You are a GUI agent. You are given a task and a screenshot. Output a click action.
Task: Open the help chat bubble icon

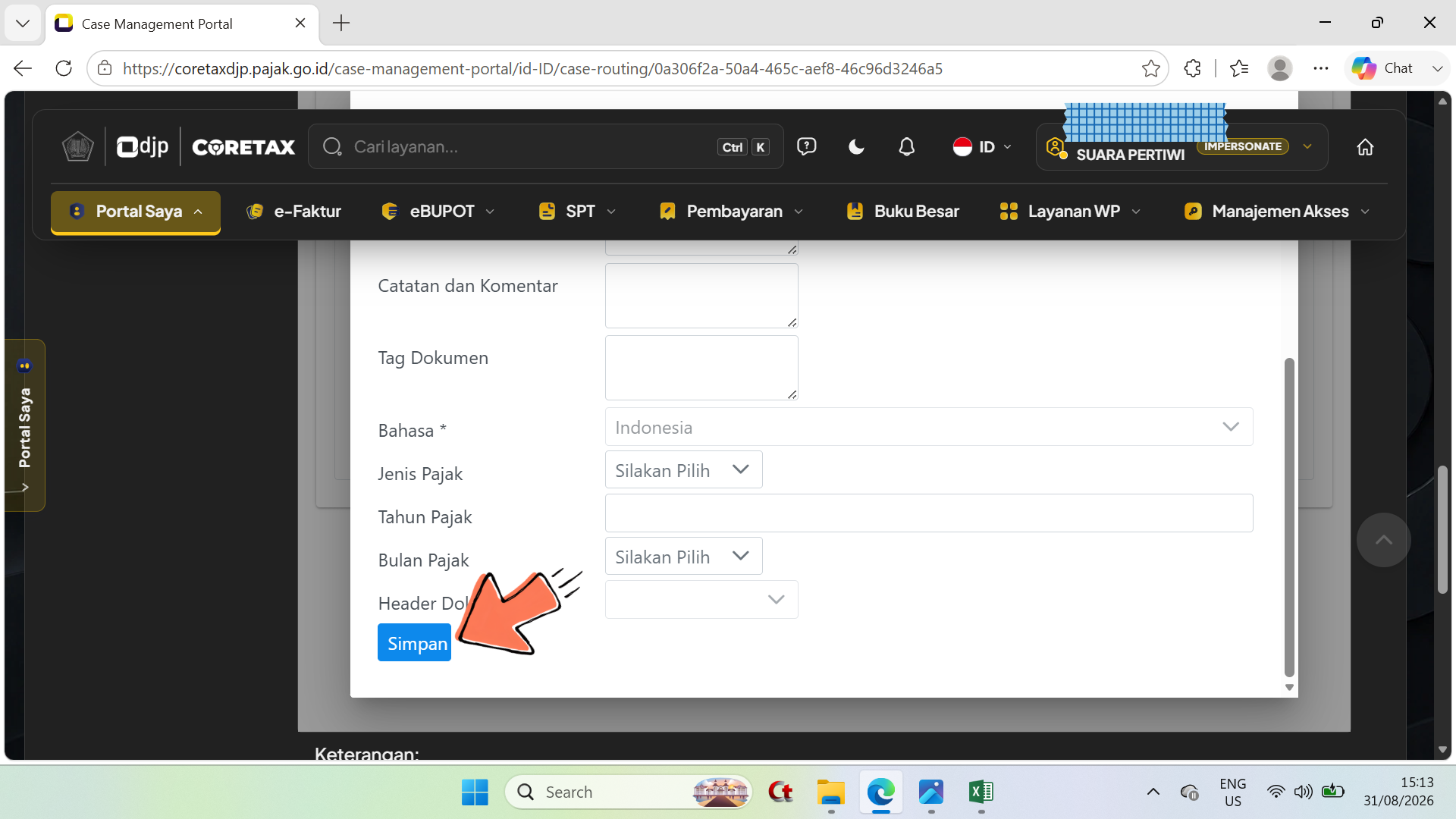[806, 146]
